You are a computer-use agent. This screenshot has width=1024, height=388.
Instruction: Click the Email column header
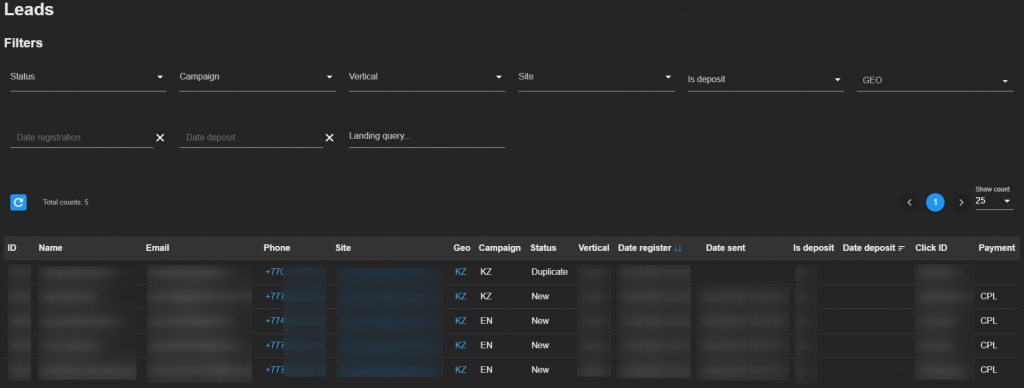(157, 248)
